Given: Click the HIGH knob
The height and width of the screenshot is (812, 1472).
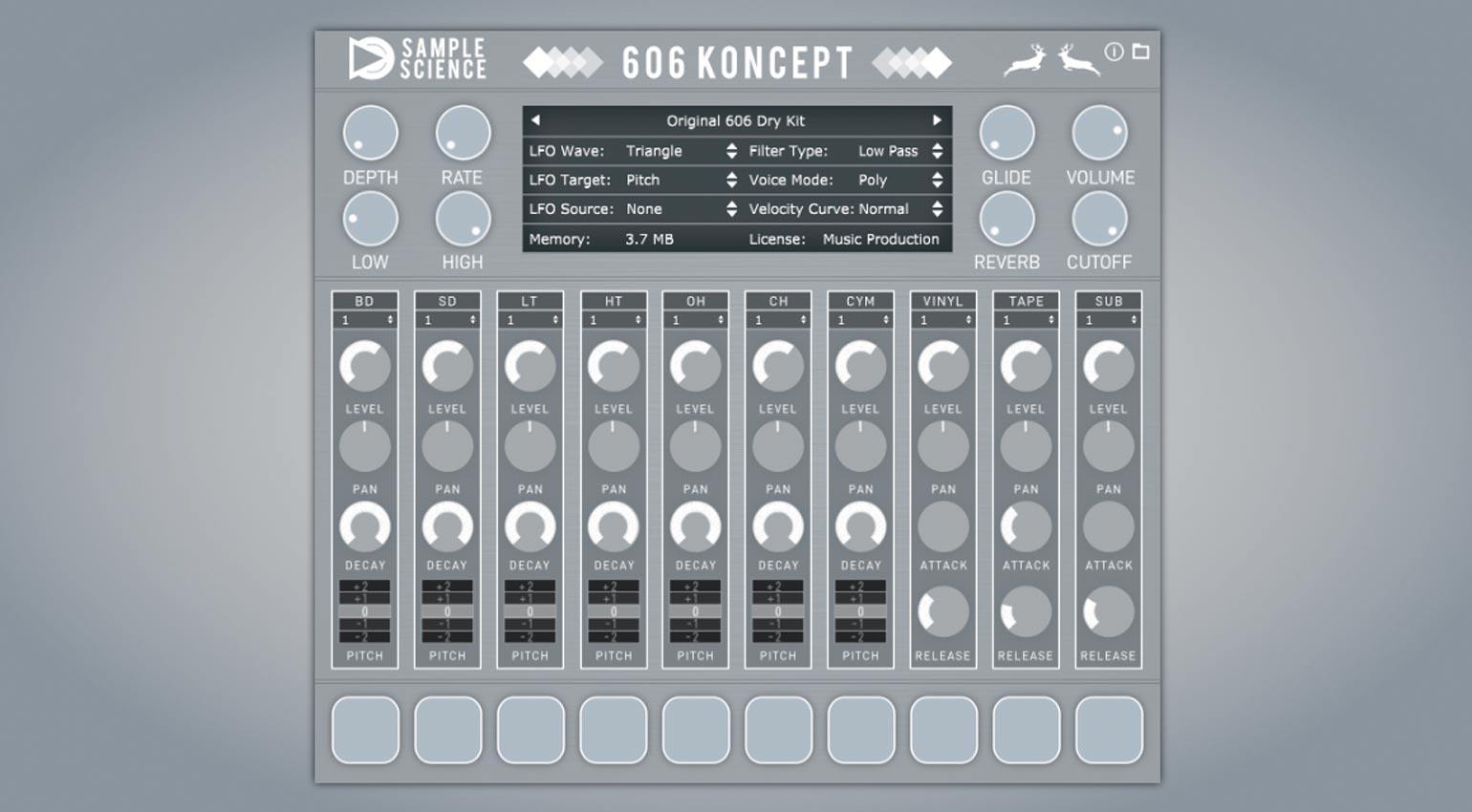Looking at the screenshot, I should click(x=463, y=219).
